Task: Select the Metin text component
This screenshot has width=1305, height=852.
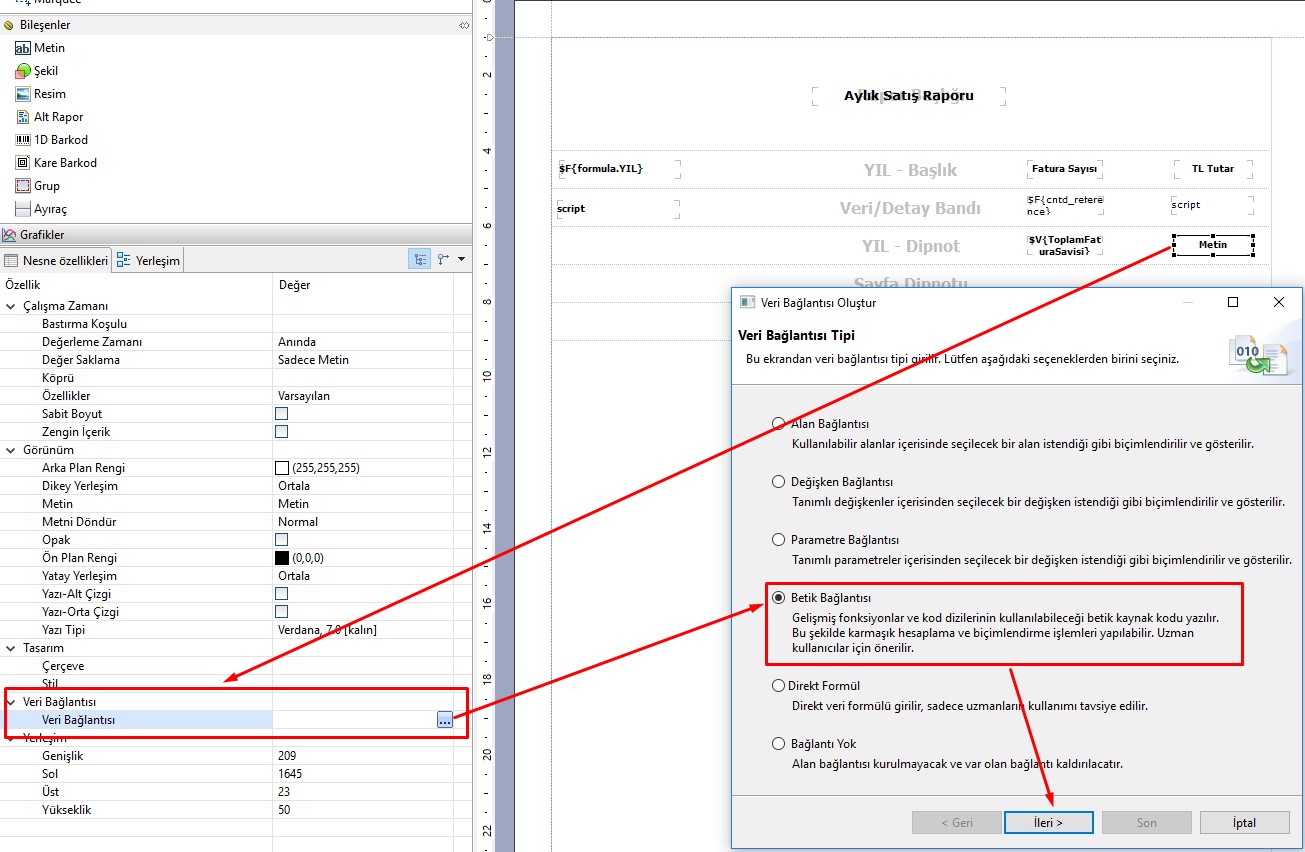Action: tap(49, 48)
